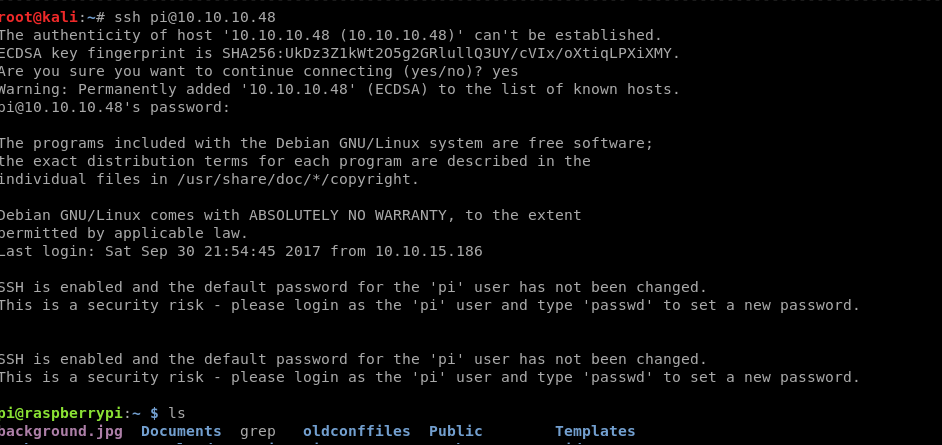Click the ECDSA SHA256 fingerprint string
This screenshot has width=942, height=445.
point(451,53)
